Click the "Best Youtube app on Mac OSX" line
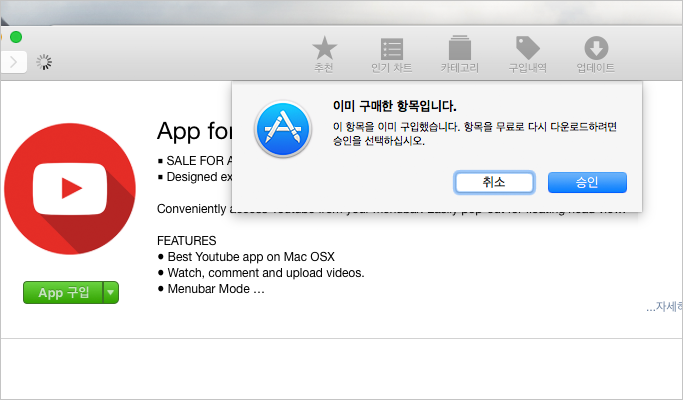 coord(251,257)
